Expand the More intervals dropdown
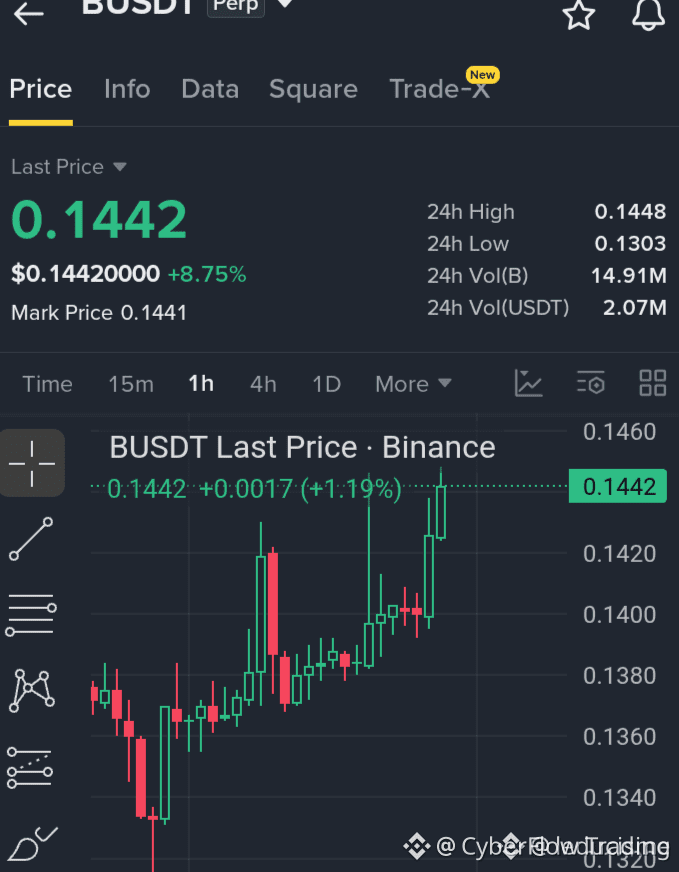This screenshot has height=872, width=679. tap(413, 384)
